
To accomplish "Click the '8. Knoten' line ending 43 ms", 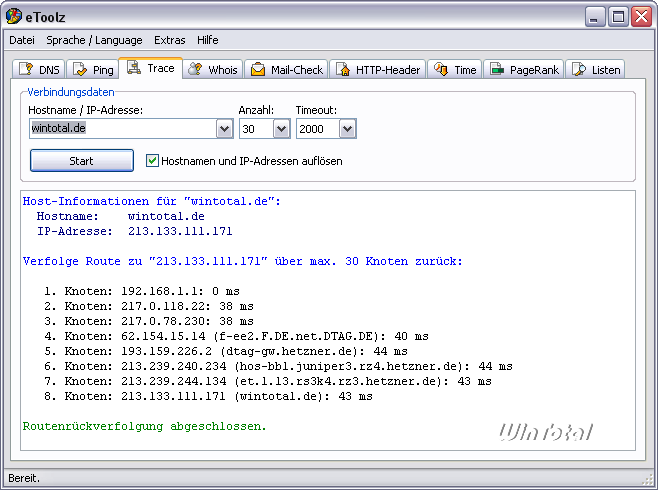I will [x=208, y=396].
